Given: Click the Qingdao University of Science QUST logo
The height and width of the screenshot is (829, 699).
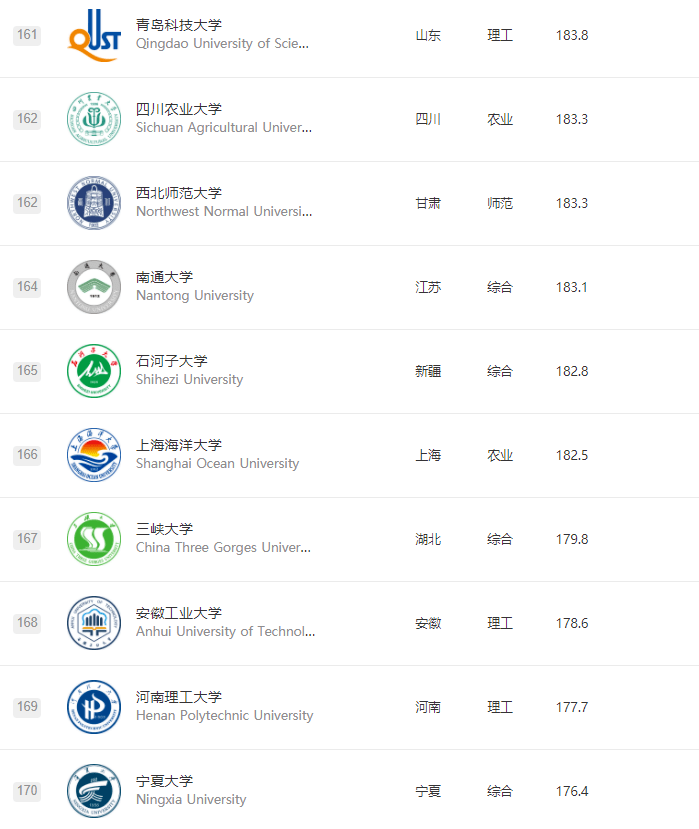Looking at the screenshot, I should (94, 35).
